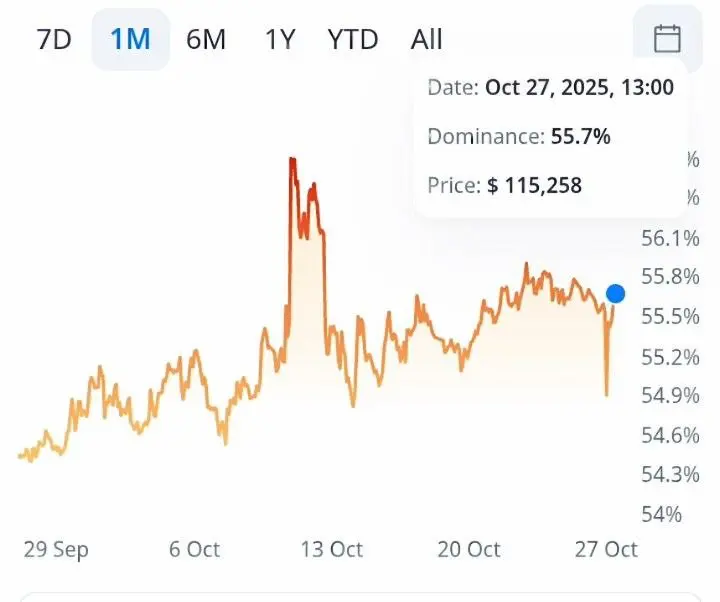
Task: Open the calendar date range picker
Action: click(x=667, y=39)
